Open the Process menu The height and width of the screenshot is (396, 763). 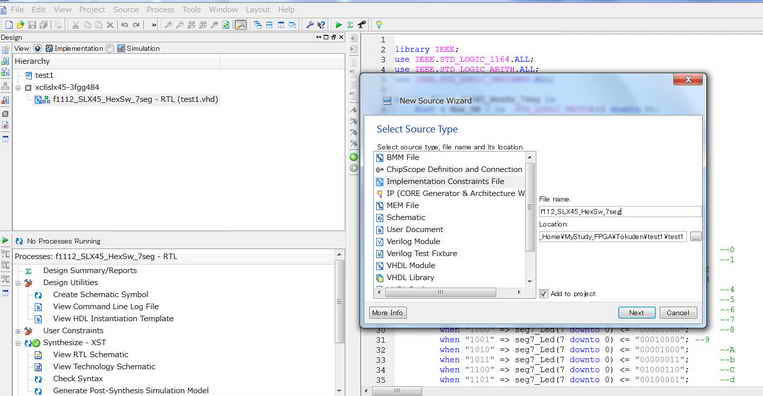tap(161, 10)
